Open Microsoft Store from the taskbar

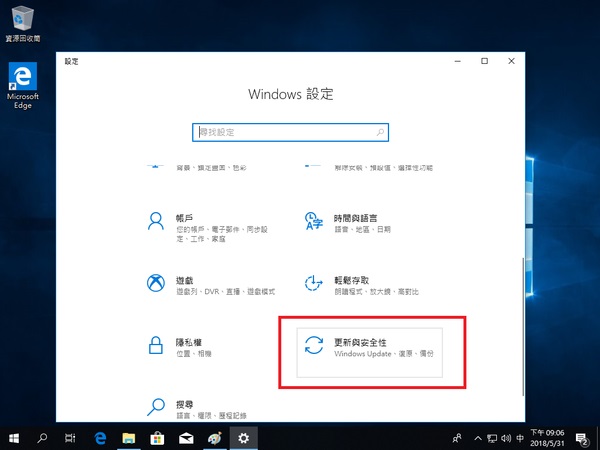point(157,438)
